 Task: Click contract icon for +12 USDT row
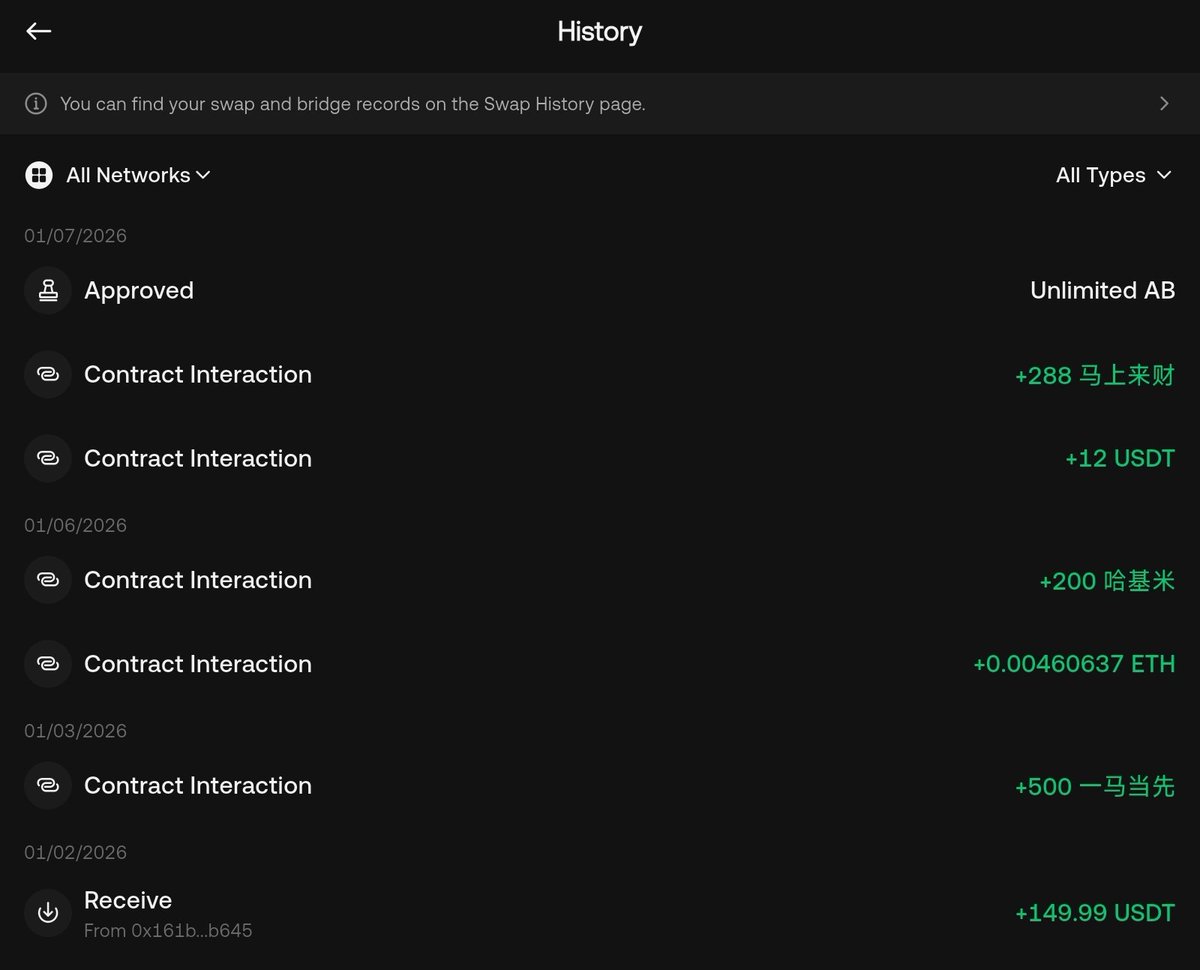pyautogui.click(x=48, y=459)
